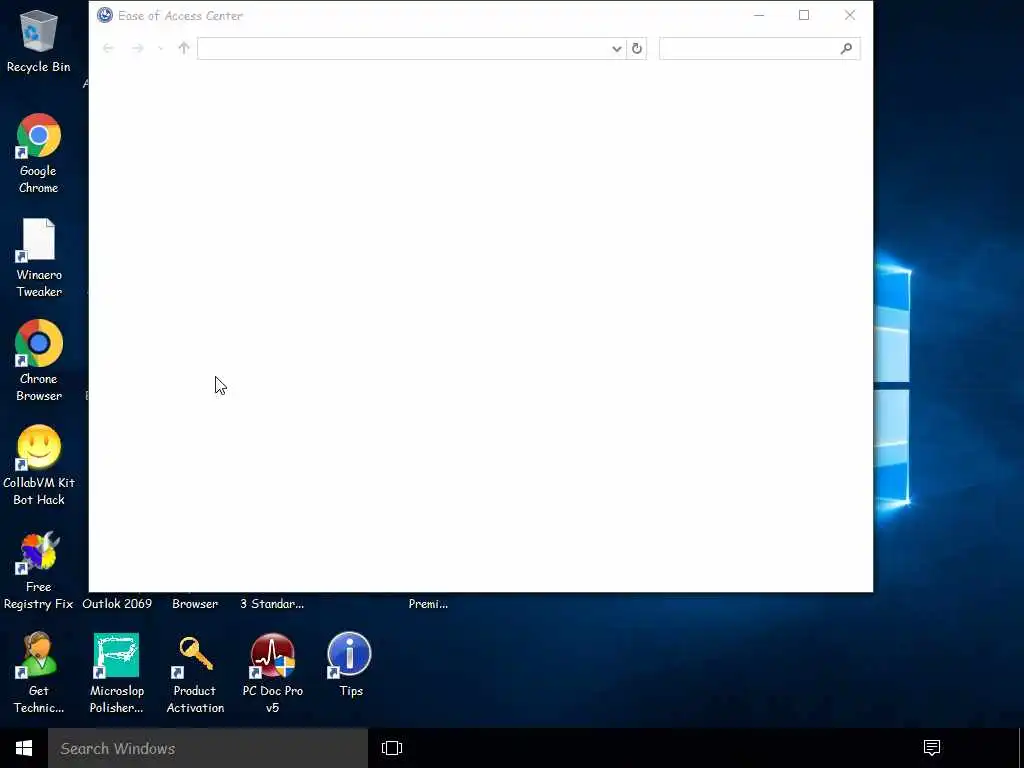The image size is (1024, 768).
Task: Expand the address bar history dropdown
Action: [x=616, y=48]
